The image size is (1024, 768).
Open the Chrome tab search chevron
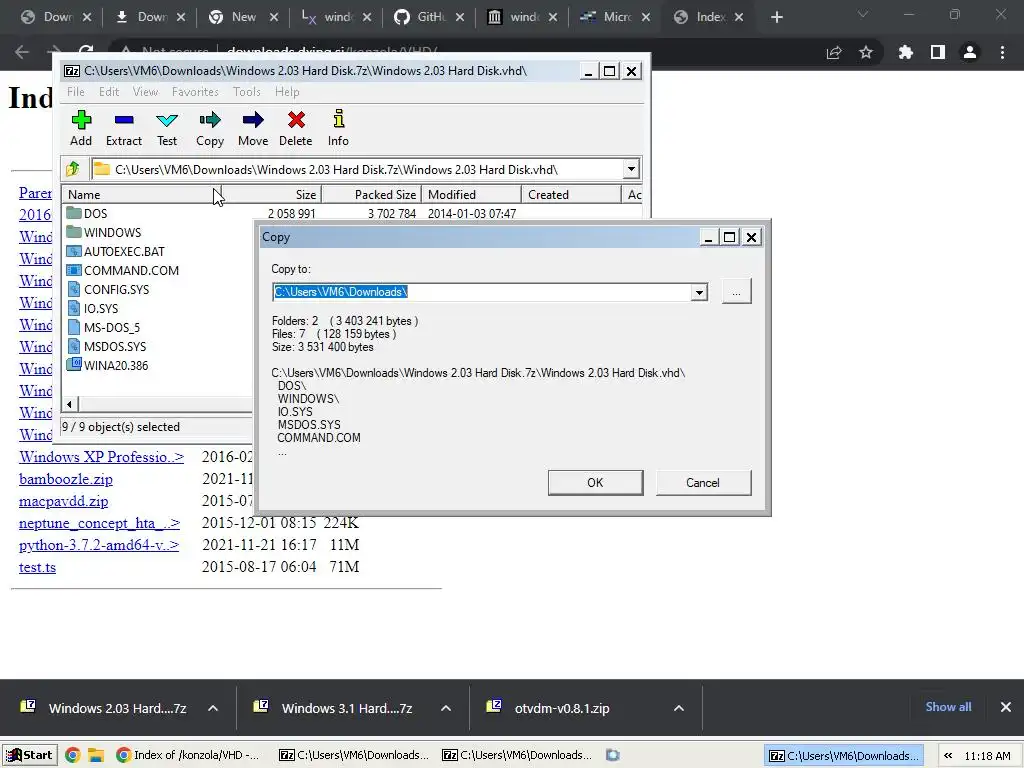(x=863, y=14)
